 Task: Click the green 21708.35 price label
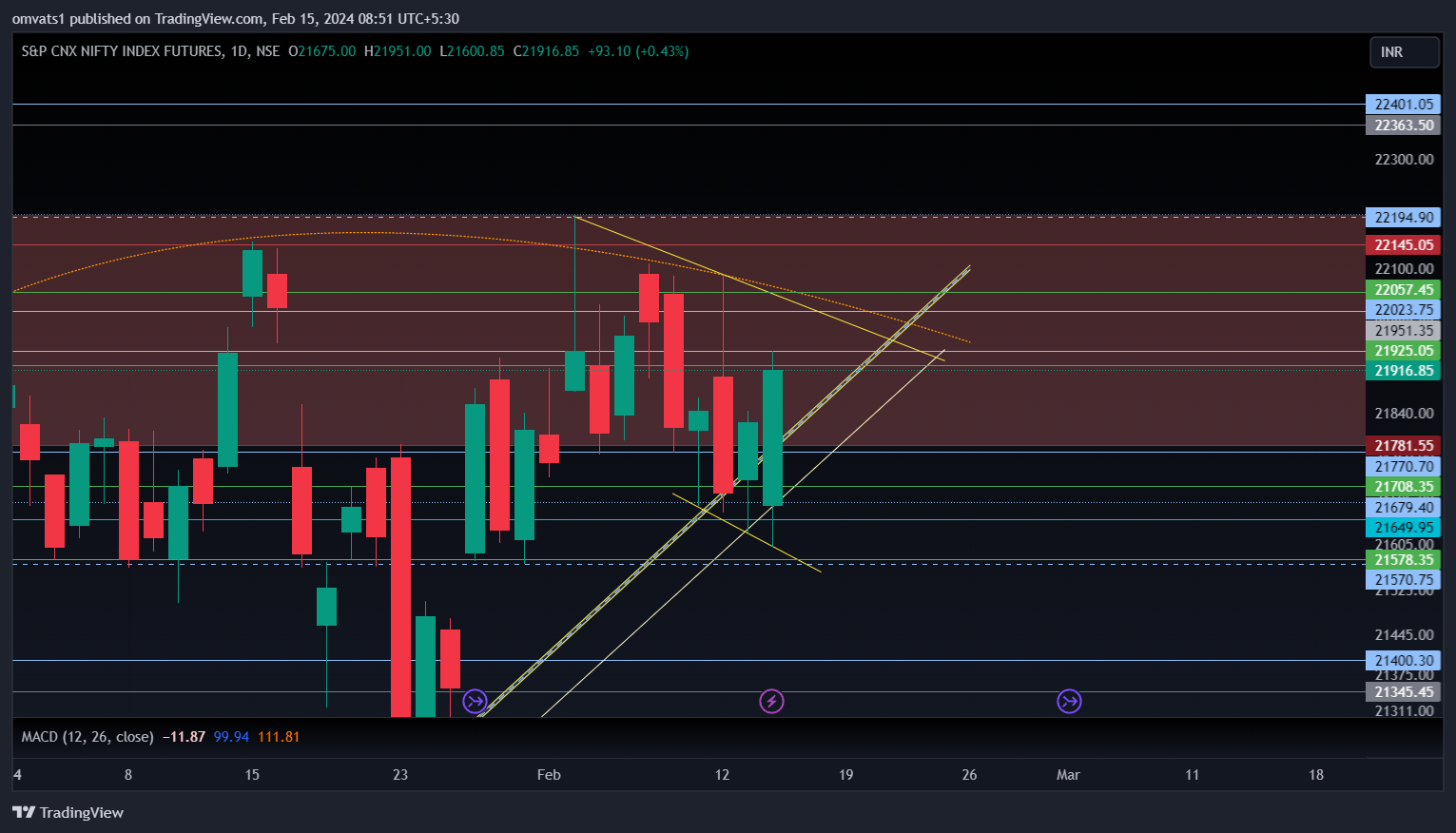pyautogui.click(x=1403, y=487)
